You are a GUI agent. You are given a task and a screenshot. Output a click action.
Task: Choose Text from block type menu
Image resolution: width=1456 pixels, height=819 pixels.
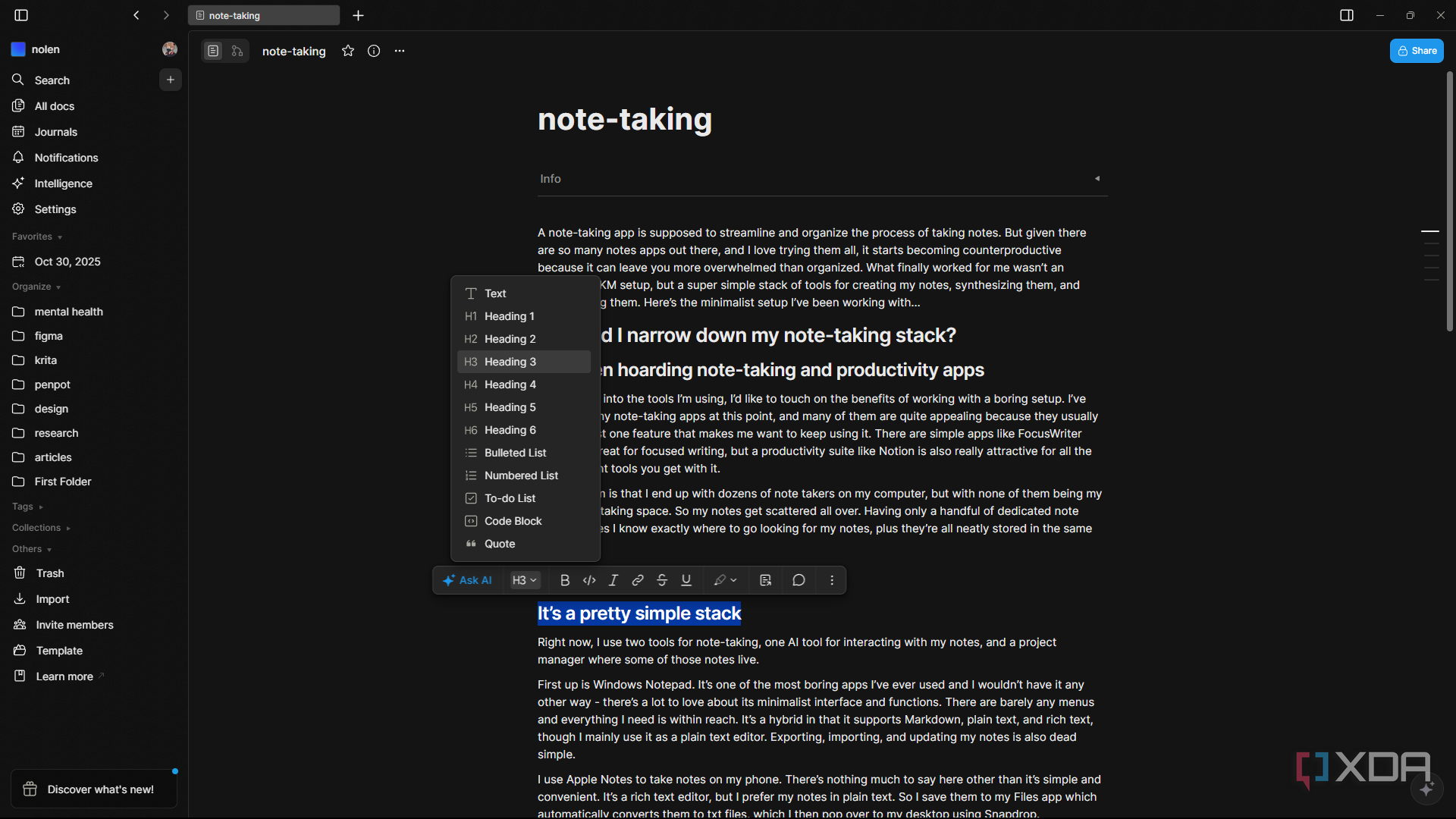tap(524, 293)
